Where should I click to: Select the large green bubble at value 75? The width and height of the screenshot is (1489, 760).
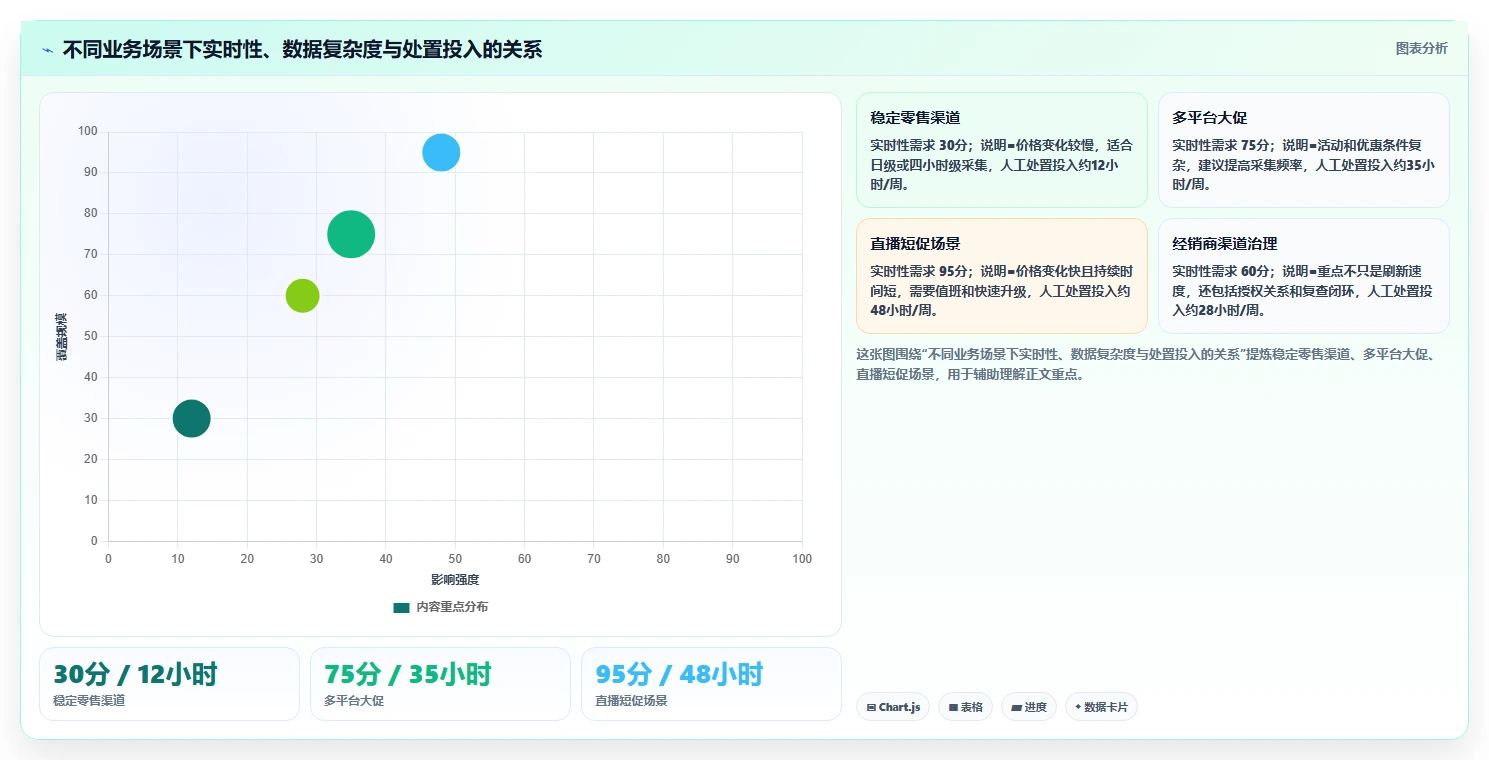coord(351,234)
